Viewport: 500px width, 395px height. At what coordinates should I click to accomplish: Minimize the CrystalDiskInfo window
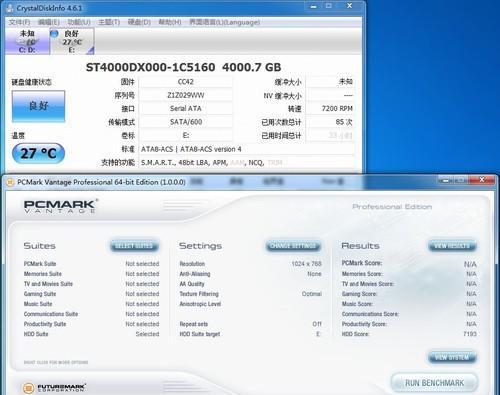click(x=313, y=6)
